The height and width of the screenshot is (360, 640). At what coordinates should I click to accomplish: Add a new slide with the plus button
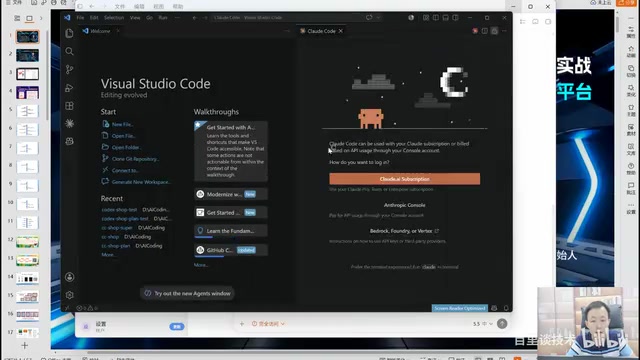click(24, 346)
